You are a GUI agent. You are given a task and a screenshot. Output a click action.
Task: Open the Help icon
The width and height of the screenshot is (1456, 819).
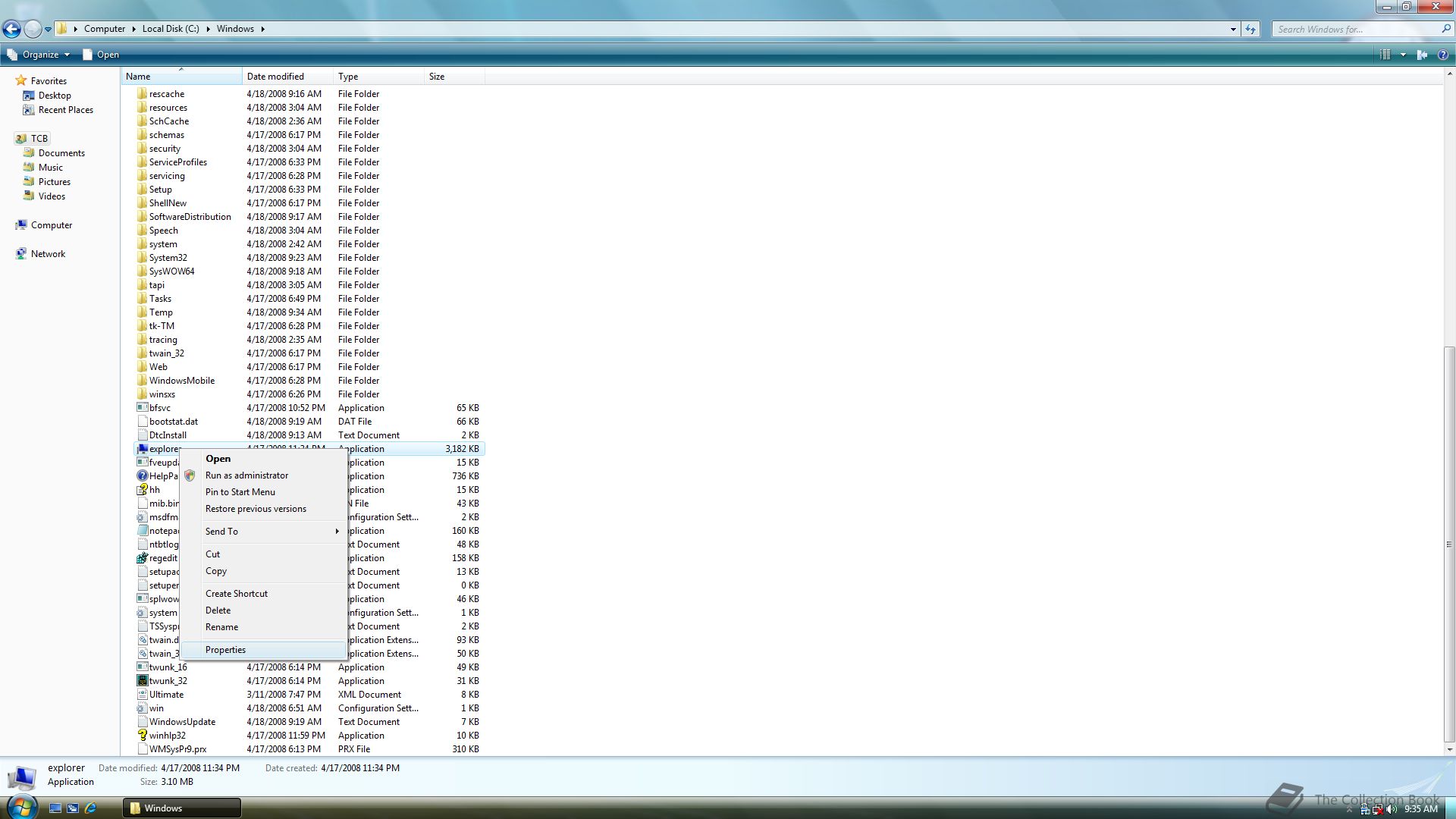tap(1443, 55)
